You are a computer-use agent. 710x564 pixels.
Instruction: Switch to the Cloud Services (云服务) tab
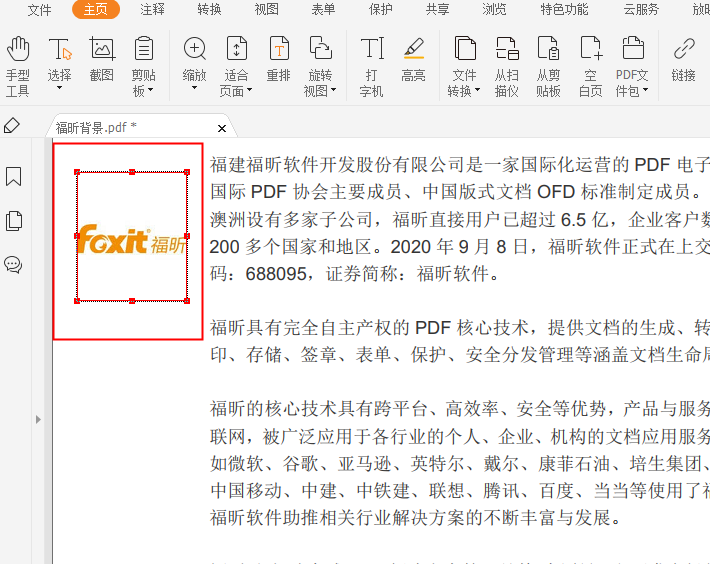point(641,10)
